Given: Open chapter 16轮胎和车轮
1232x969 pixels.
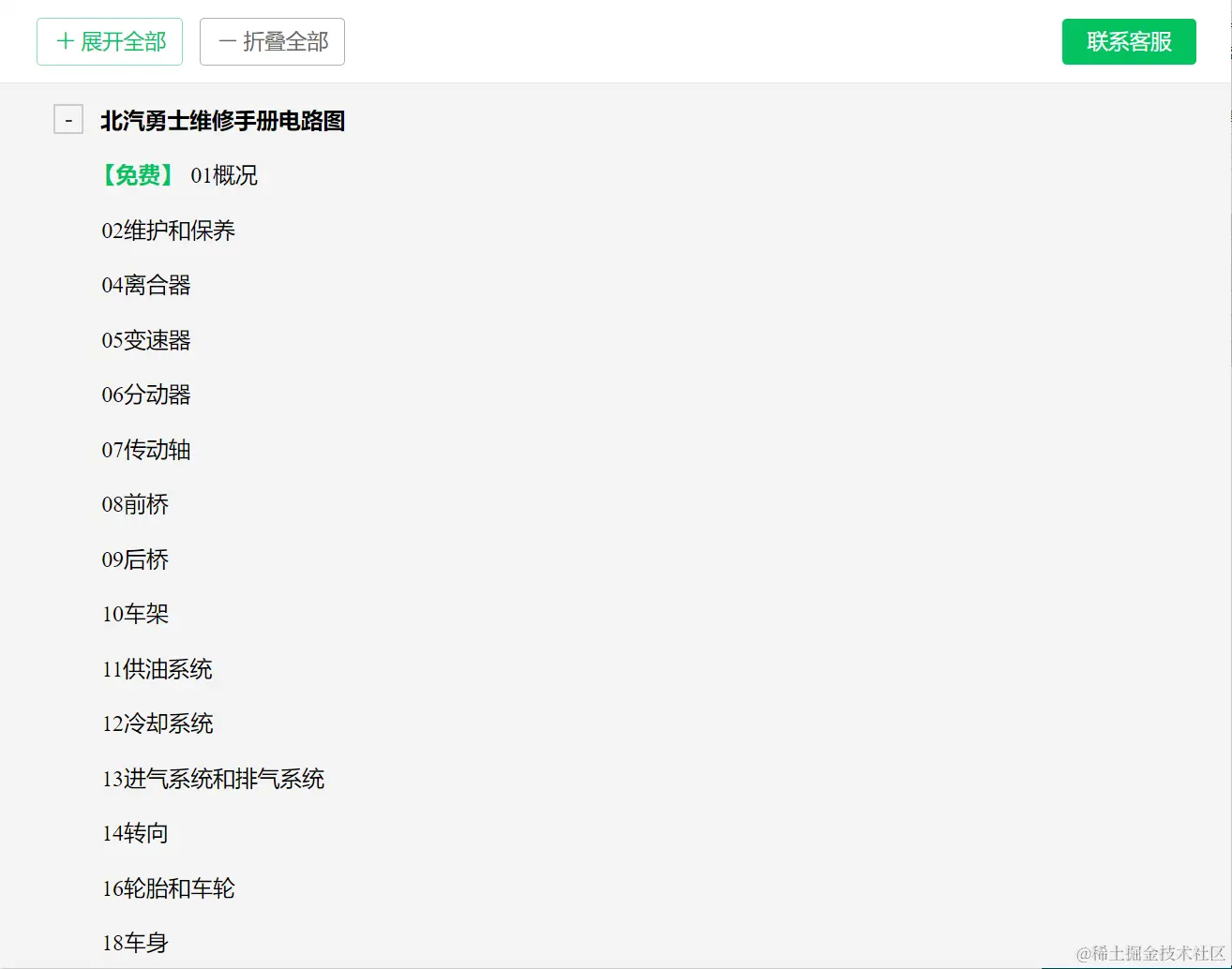Looking at the screenshot, I should 168,888.
